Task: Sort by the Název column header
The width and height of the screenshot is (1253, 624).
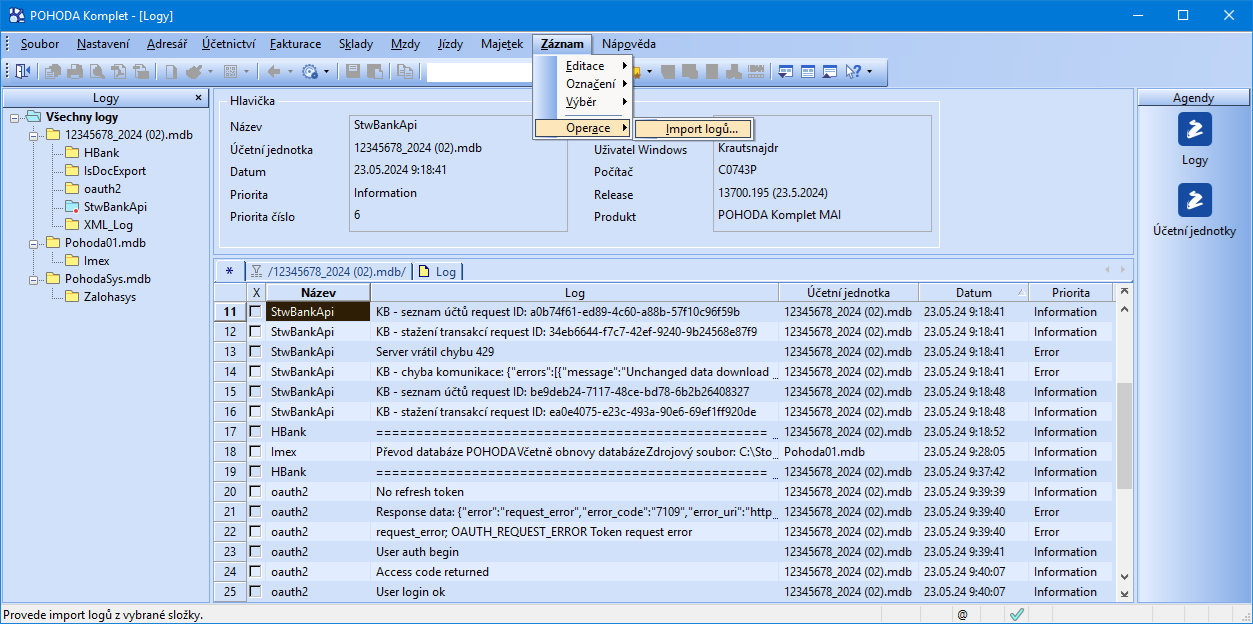Action: click(x=318, y=292)
